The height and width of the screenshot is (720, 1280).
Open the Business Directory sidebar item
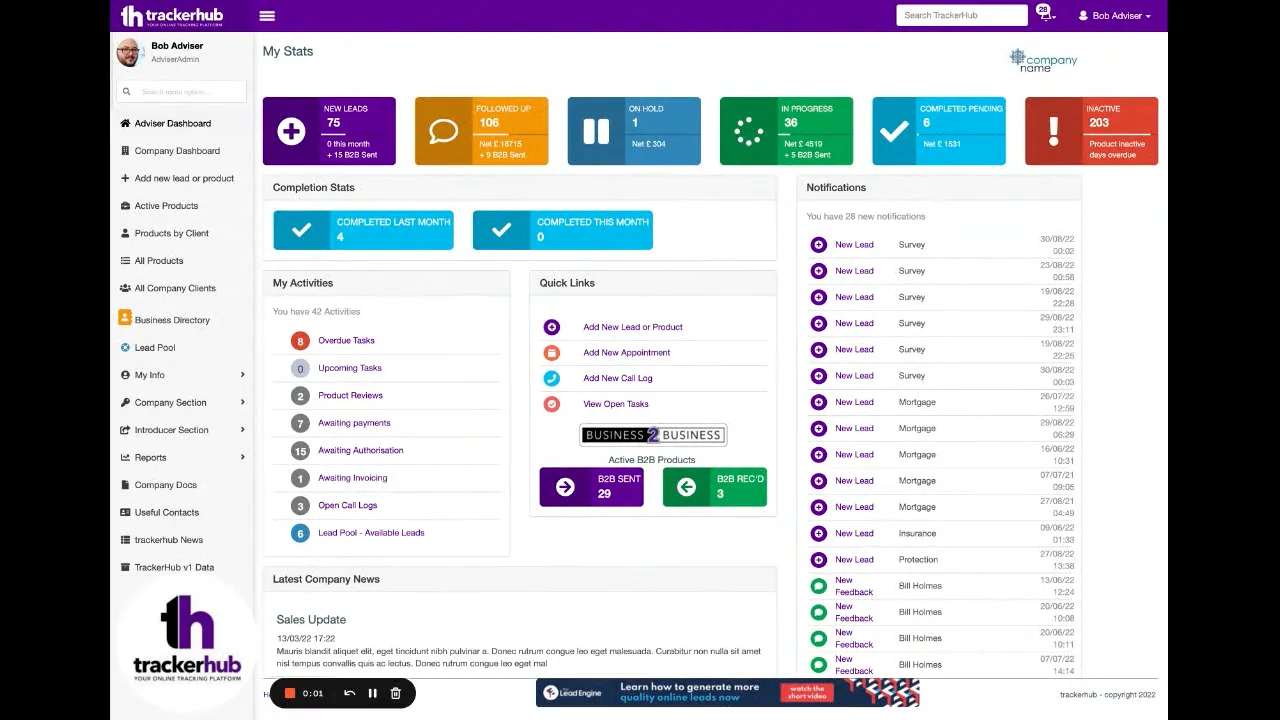point(165,320)
